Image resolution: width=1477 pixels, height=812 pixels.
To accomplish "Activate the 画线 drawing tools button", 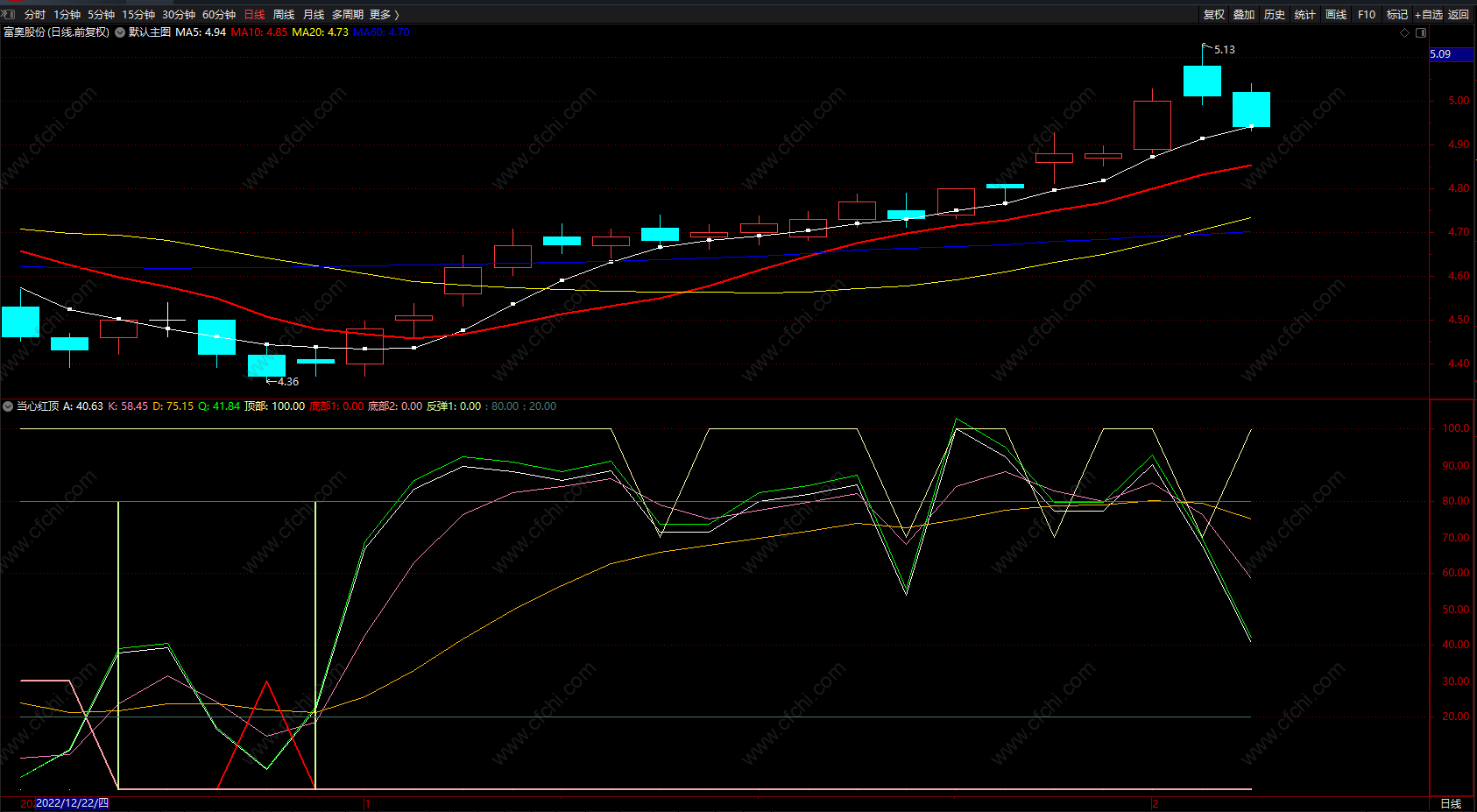I will [1336, 15].
